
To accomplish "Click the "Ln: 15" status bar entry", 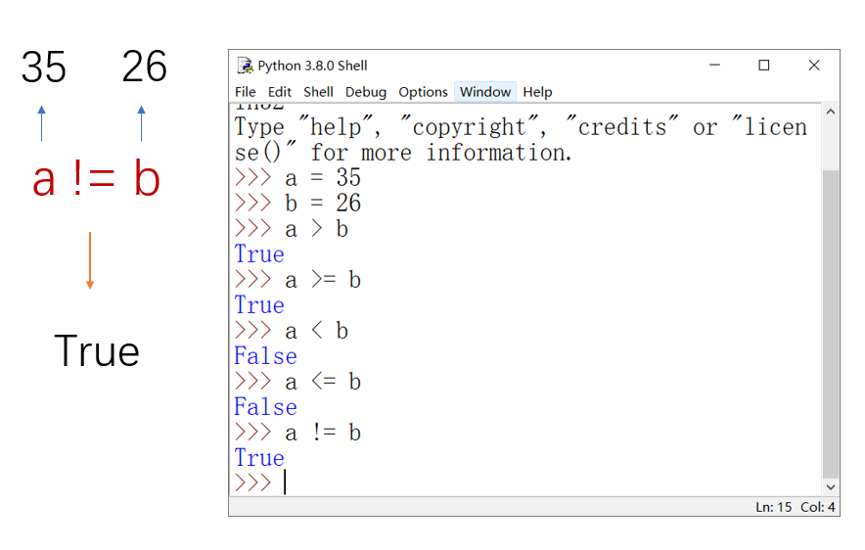I will (773, 507).
